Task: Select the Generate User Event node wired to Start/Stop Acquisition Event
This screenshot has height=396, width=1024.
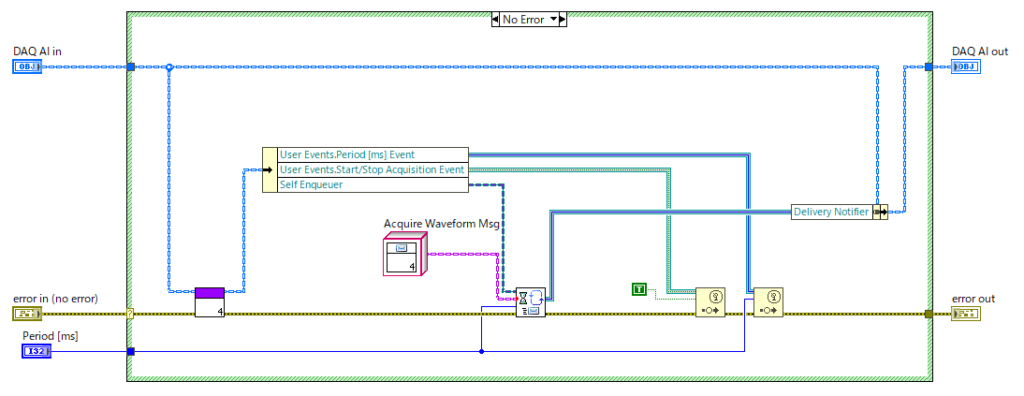Action: (x=711, y=303)
